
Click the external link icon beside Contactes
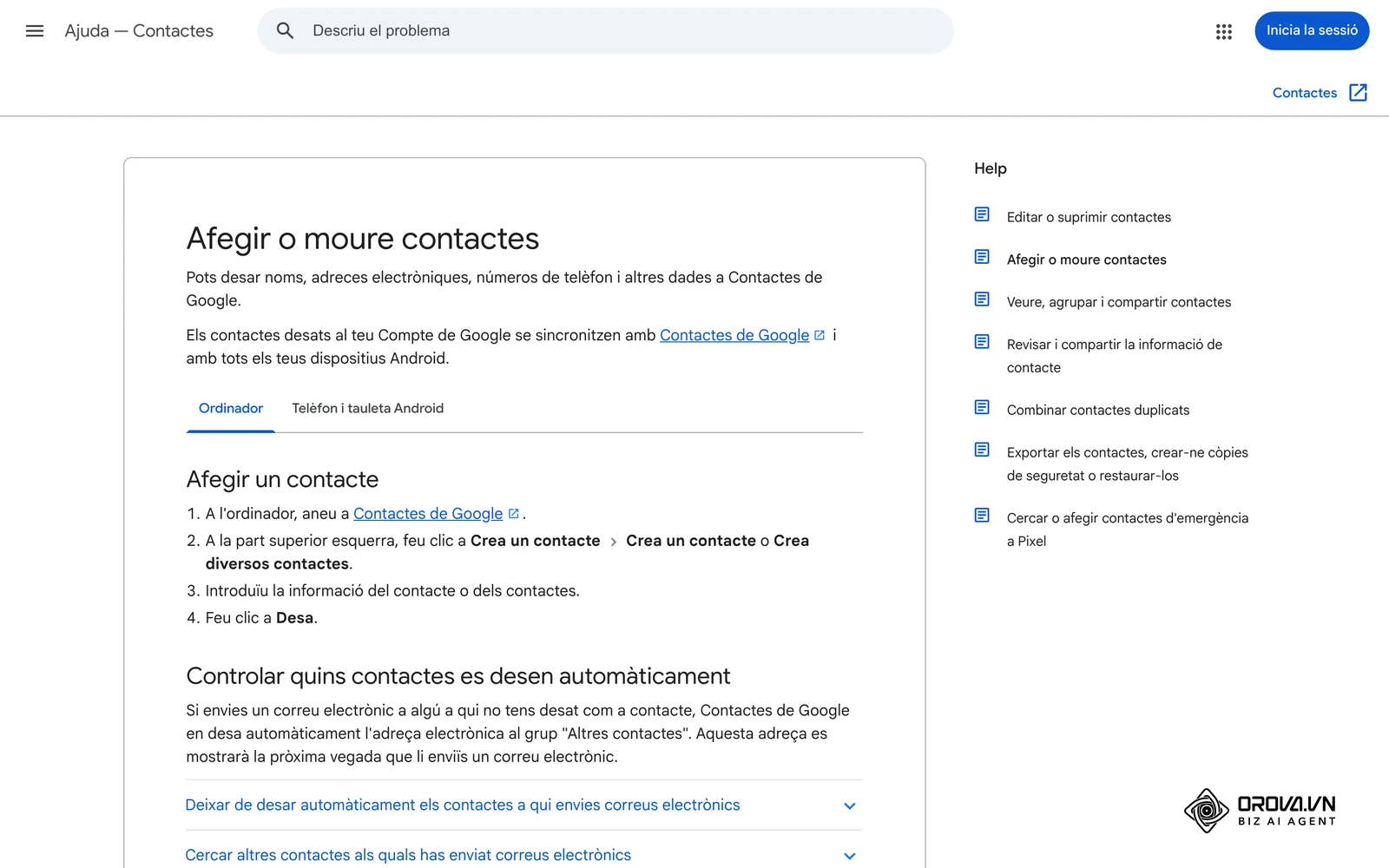coord(1359,93)
